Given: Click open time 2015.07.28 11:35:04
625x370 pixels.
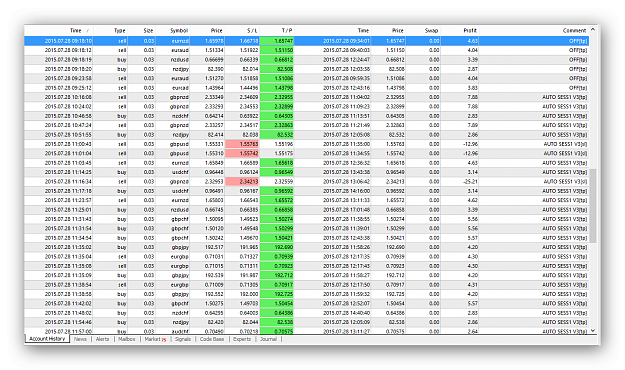Looking at the screenshot, I should click(x=68, y=256).
